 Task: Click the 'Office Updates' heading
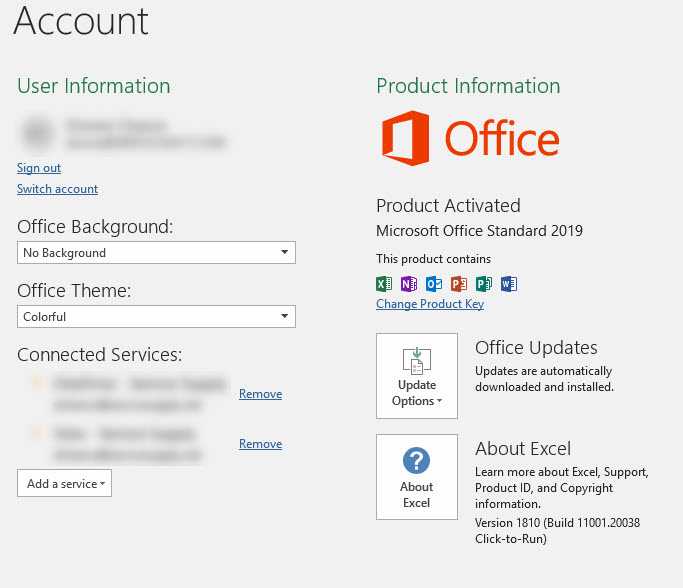coord(536,348)
